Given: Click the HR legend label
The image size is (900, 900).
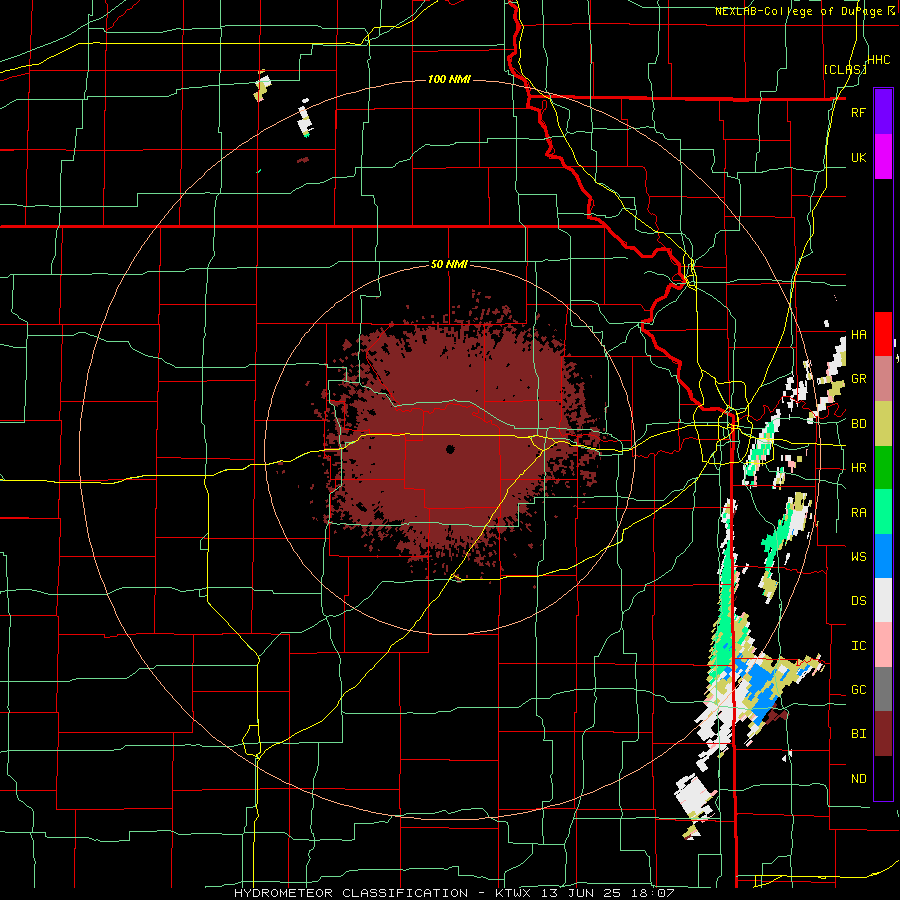Looking at the screenshot, I should click(x=858, y=468).
